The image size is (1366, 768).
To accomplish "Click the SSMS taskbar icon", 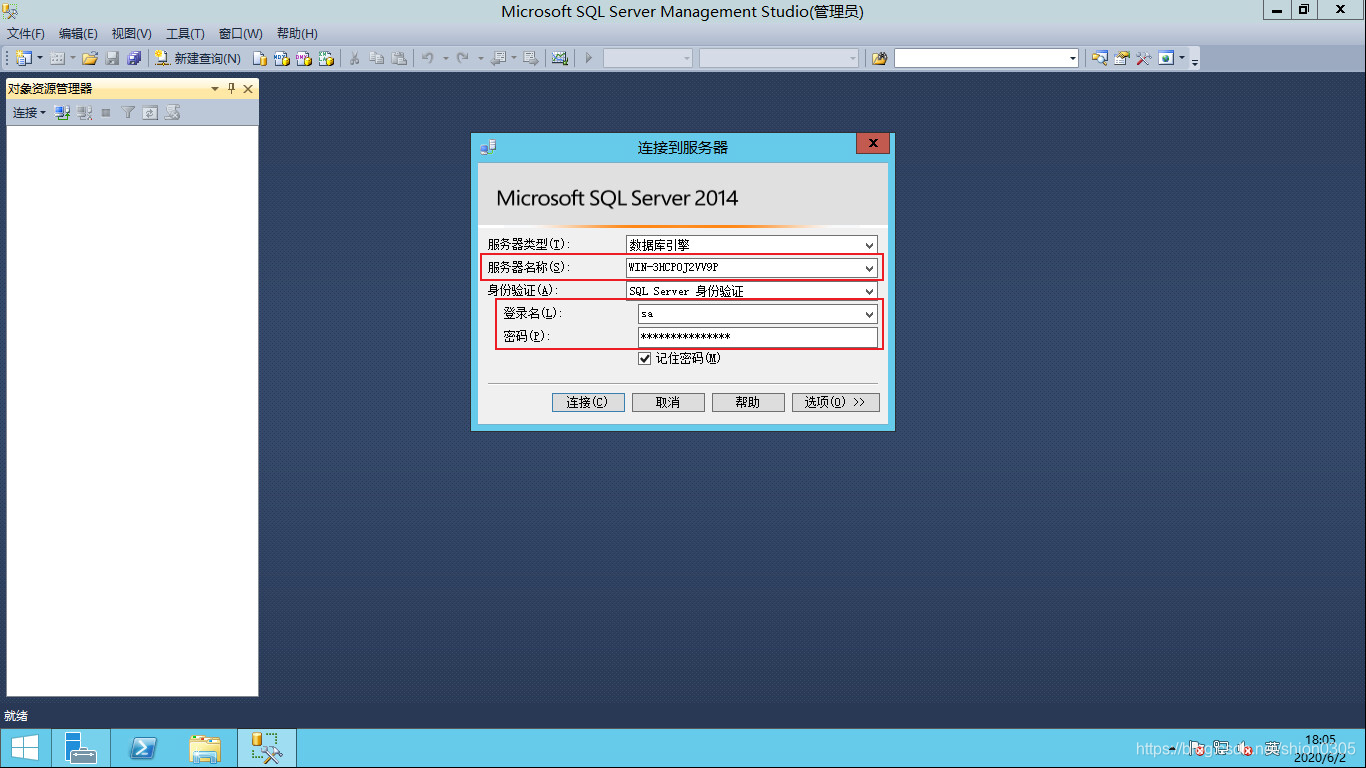I will (x=267, y=747).
